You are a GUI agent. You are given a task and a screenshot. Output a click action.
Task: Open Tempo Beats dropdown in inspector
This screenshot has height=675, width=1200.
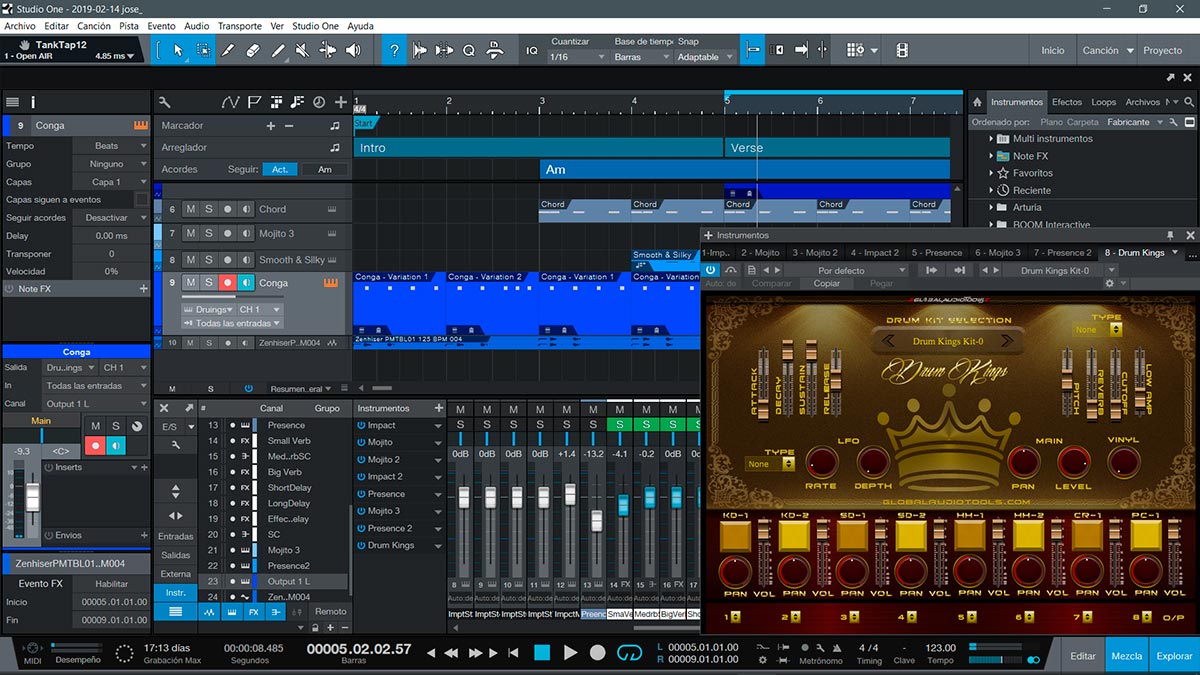[112, 146]
